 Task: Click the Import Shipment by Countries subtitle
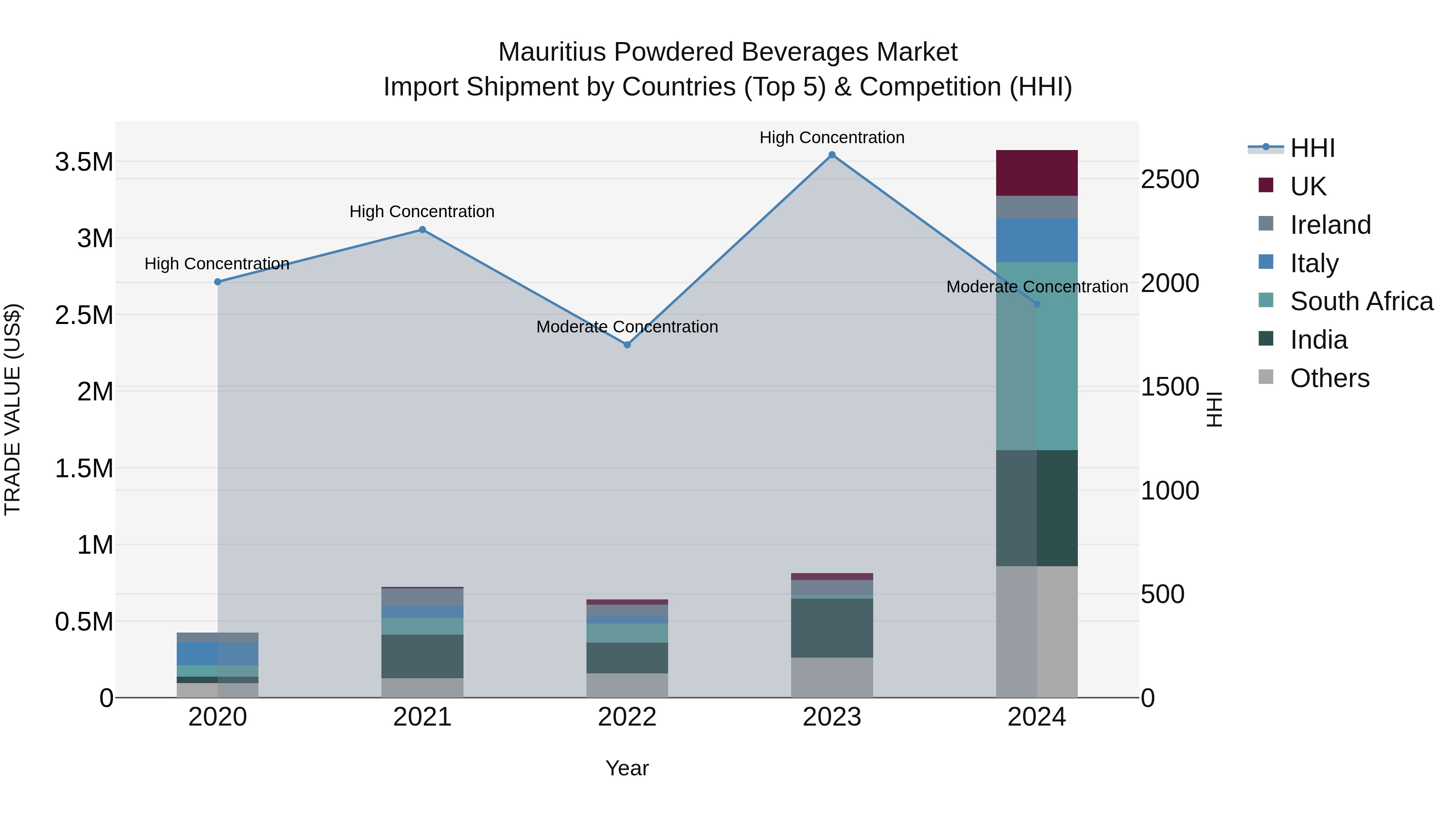728,87
